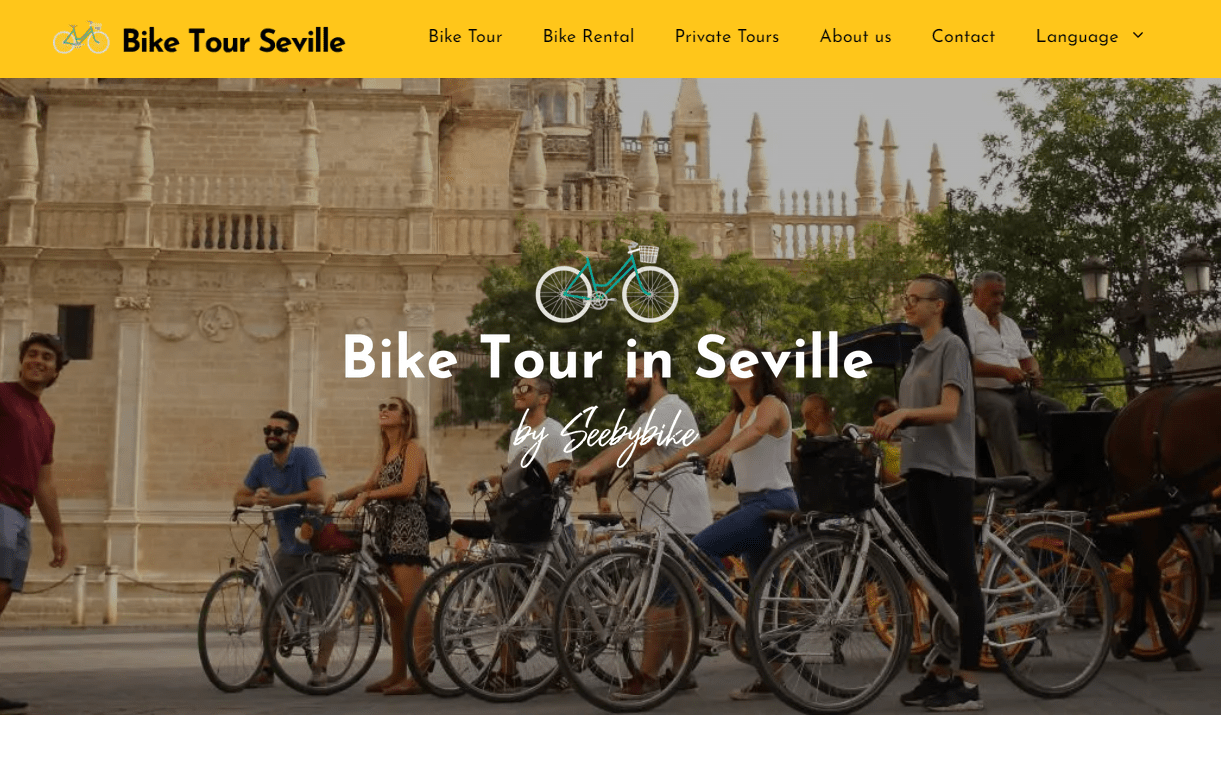
Task: Go to the Bike Rental page
Action: click(x=588, y=37)
